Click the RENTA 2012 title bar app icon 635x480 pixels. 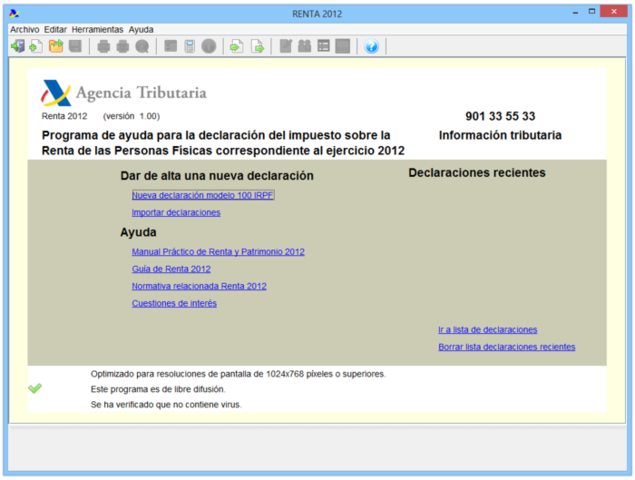[x=14, y=13]
